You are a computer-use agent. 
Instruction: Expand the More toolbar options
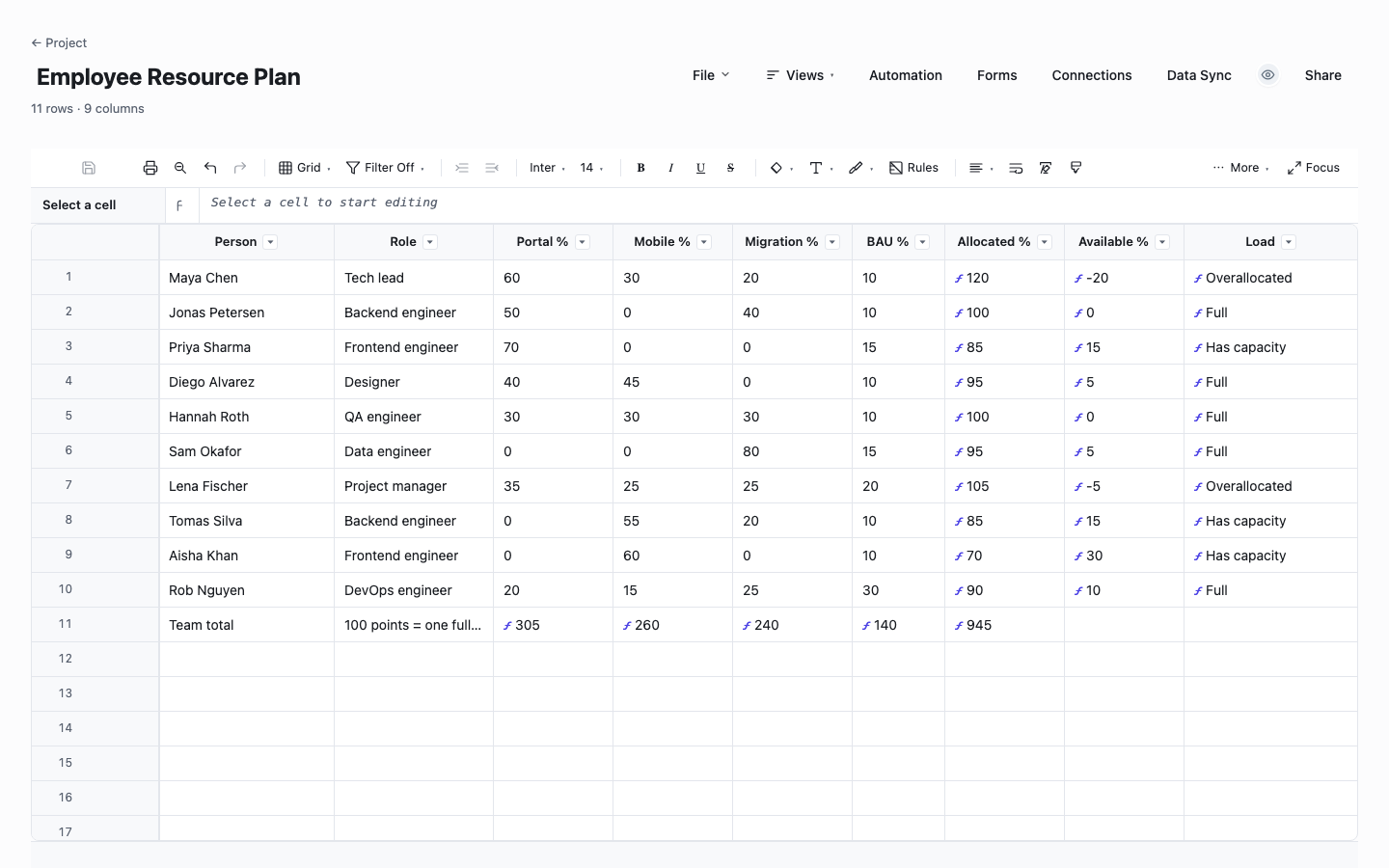tap(1240, 168)
